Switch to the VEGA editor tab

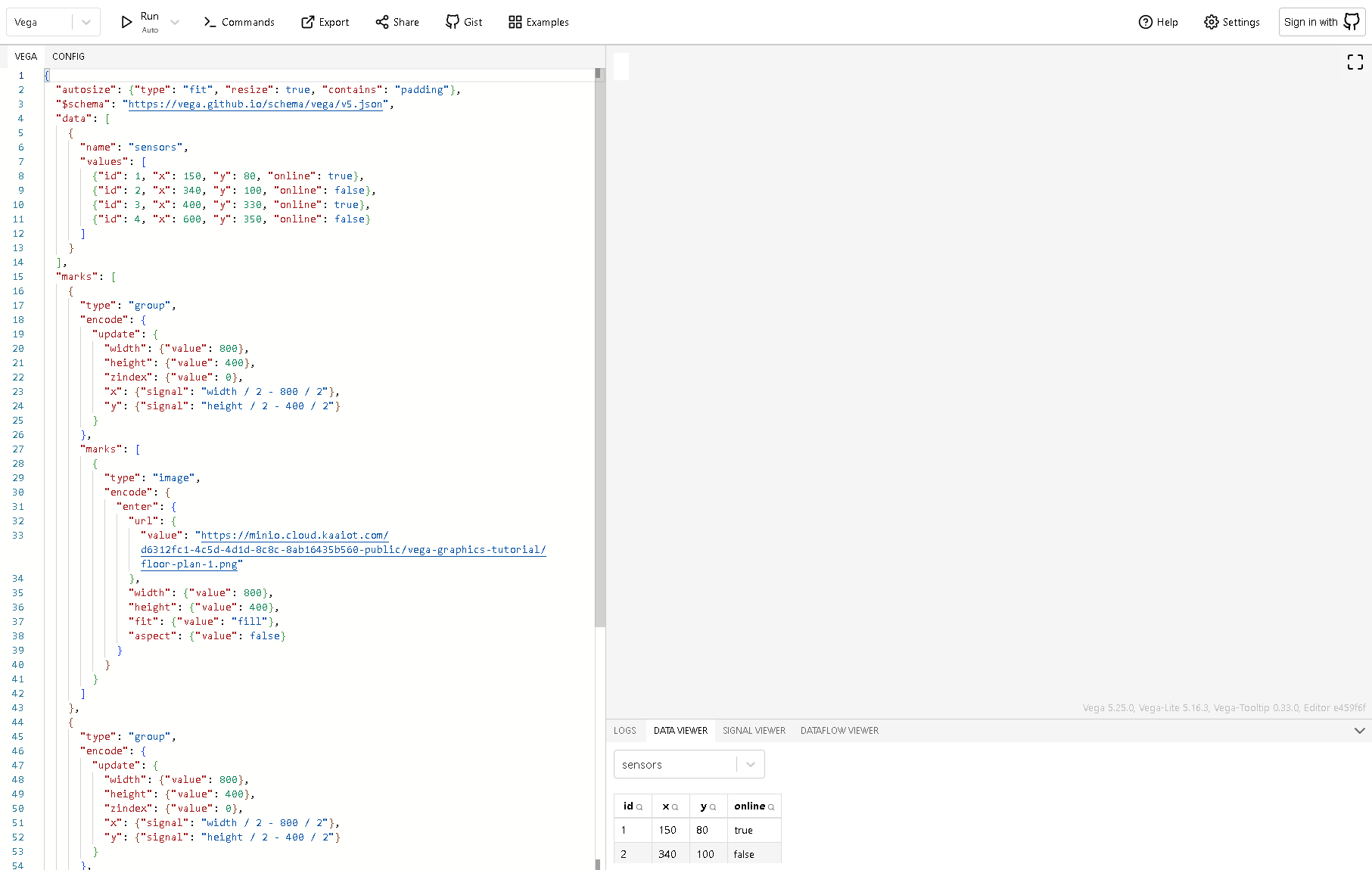pyautogui.click(x=26, y=57)
